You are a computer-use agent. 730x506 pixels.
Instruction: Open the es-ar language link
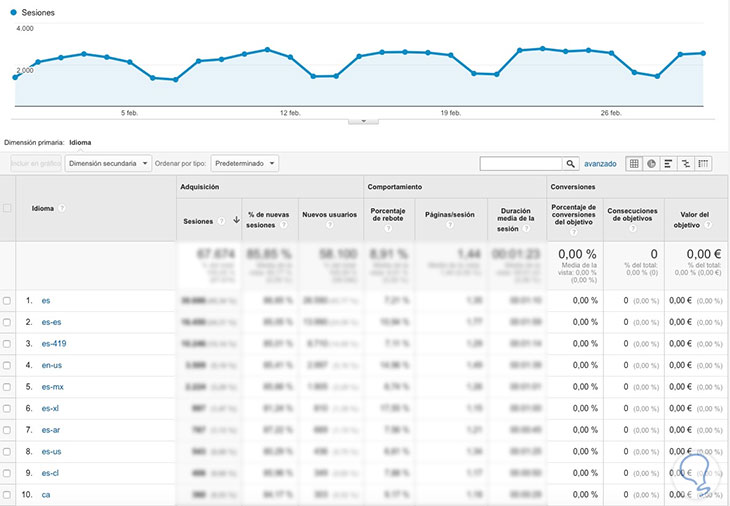tap(51, 430)
